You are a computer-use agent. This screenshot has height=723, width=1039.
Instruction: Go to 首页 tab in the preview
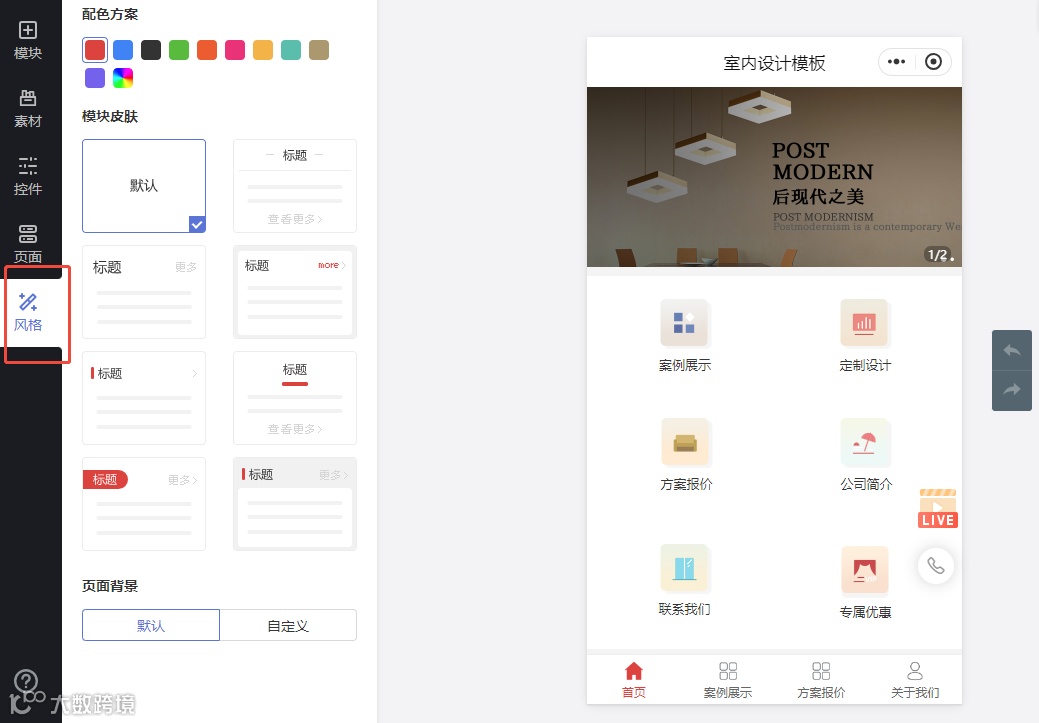coord(634,680)
